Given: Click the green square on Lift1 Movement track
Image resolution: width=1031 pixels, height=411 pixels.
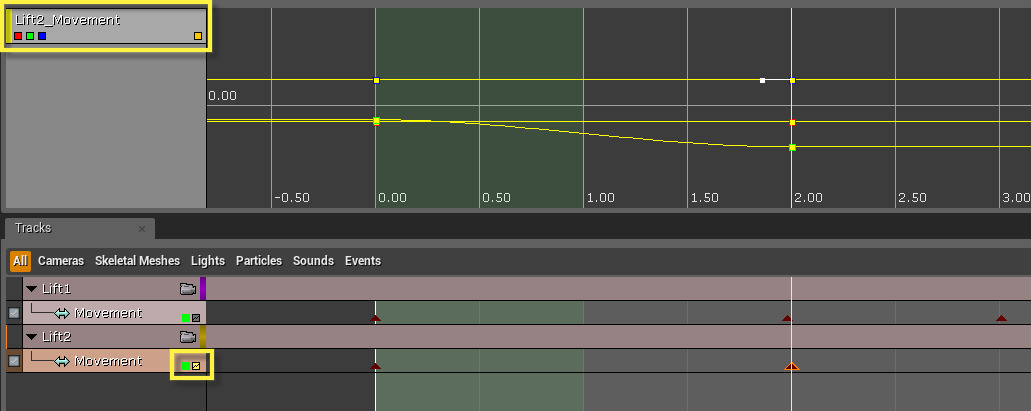Looking at the screenshot, I should tap(186, 318).
